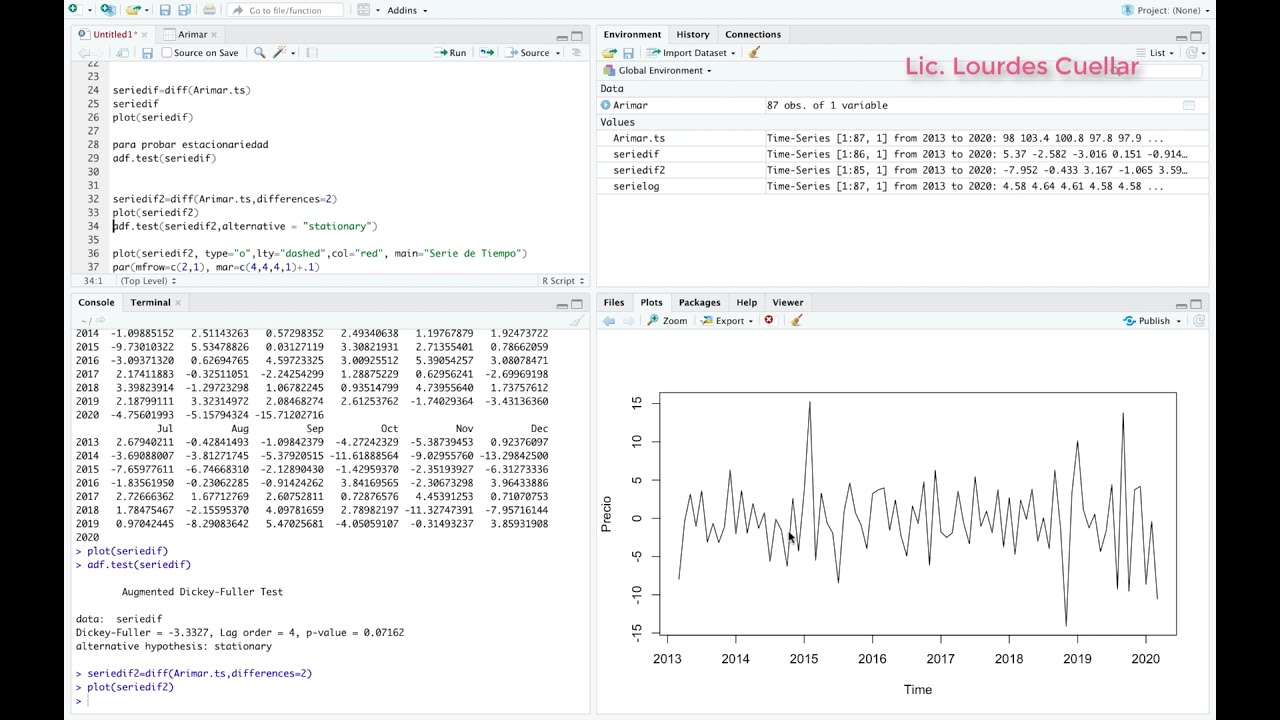
Task: Open the Export plot menu
Action: pos(727,321)
